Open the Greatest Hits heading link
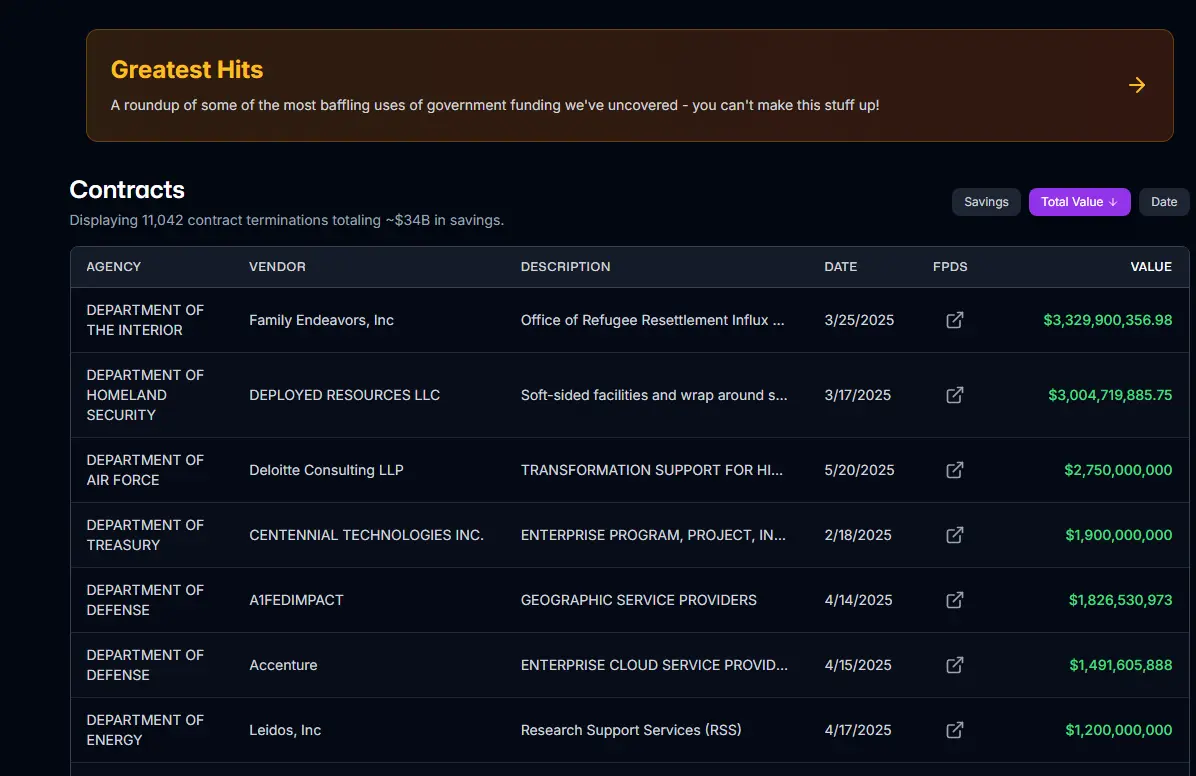1196x776 pixels. point(187,70)
